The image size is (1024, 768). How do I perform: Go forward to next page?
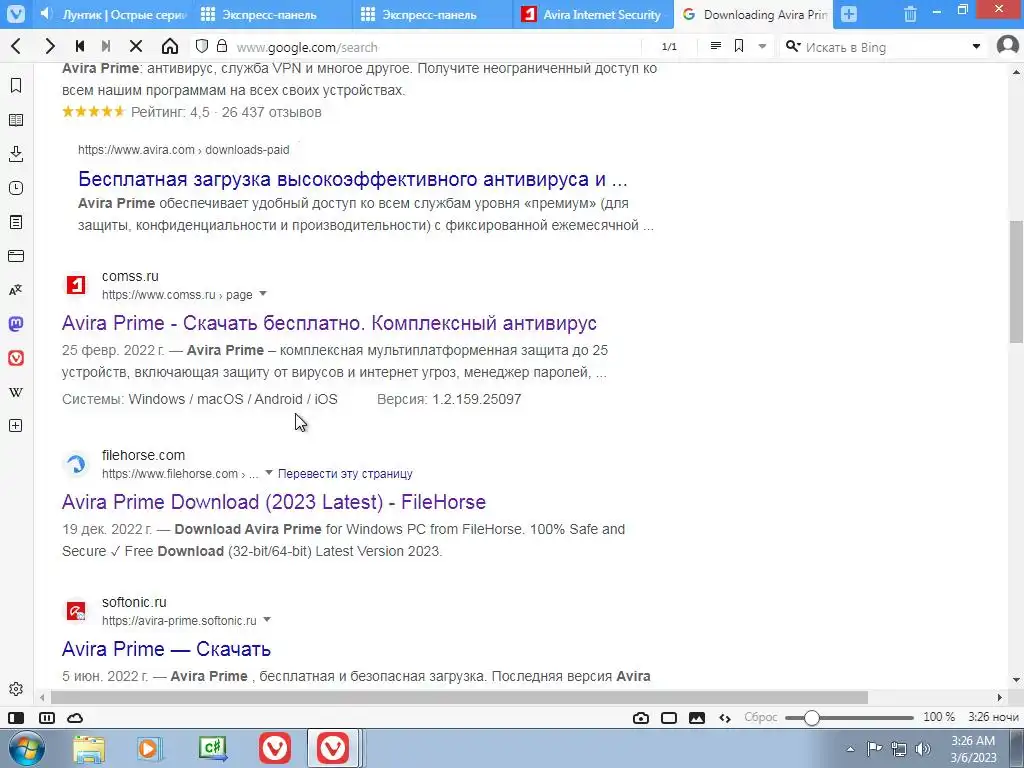[x=50, y=46]
